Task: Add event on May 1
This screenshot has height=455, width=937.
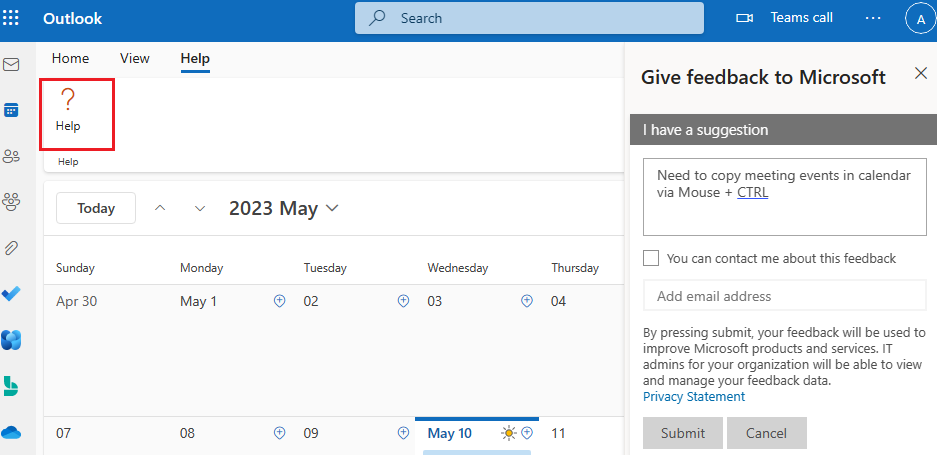Action: (280, 301)
